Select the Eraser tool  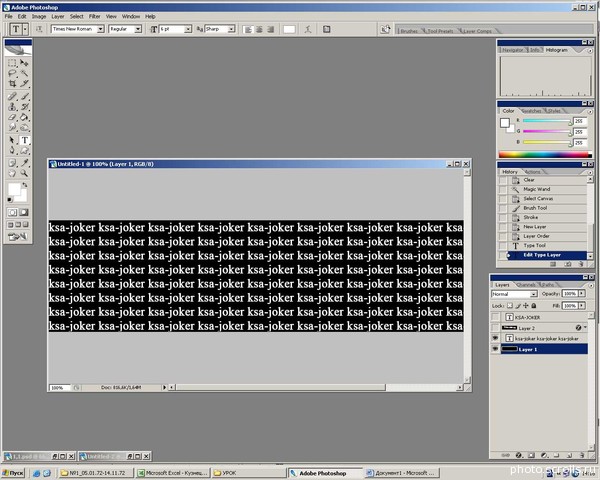12,117
